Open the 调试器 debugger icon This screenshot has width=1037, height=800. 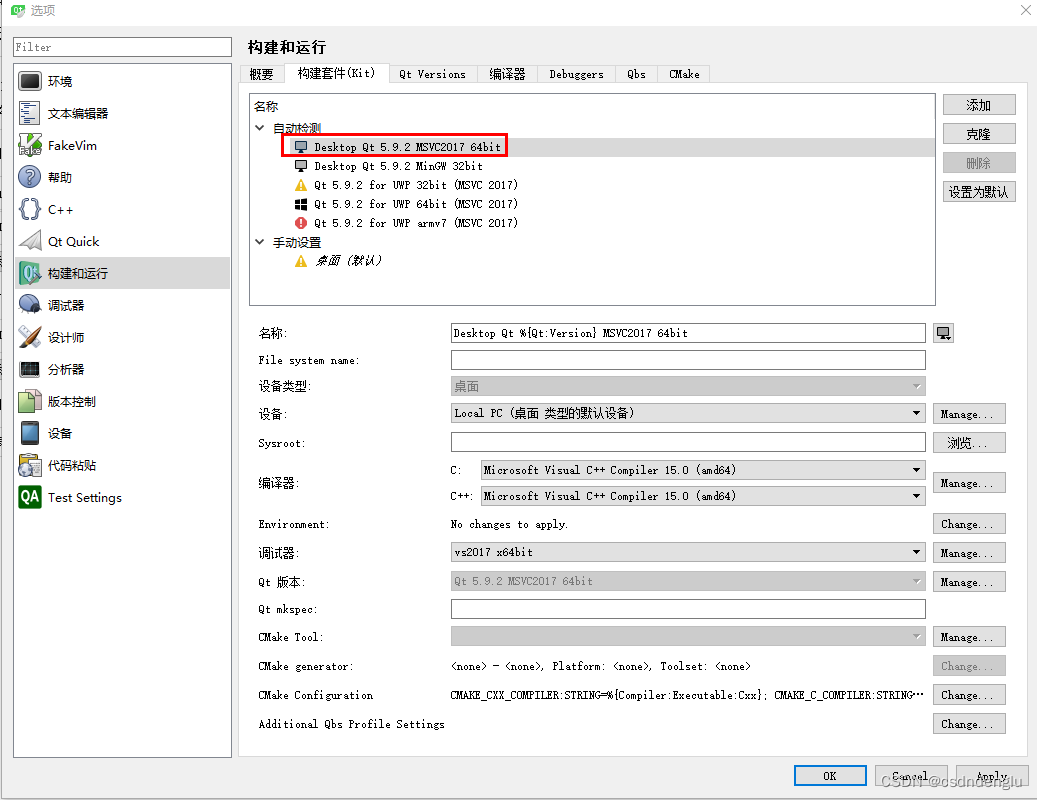pyautogui.click(x=30, y=305)
